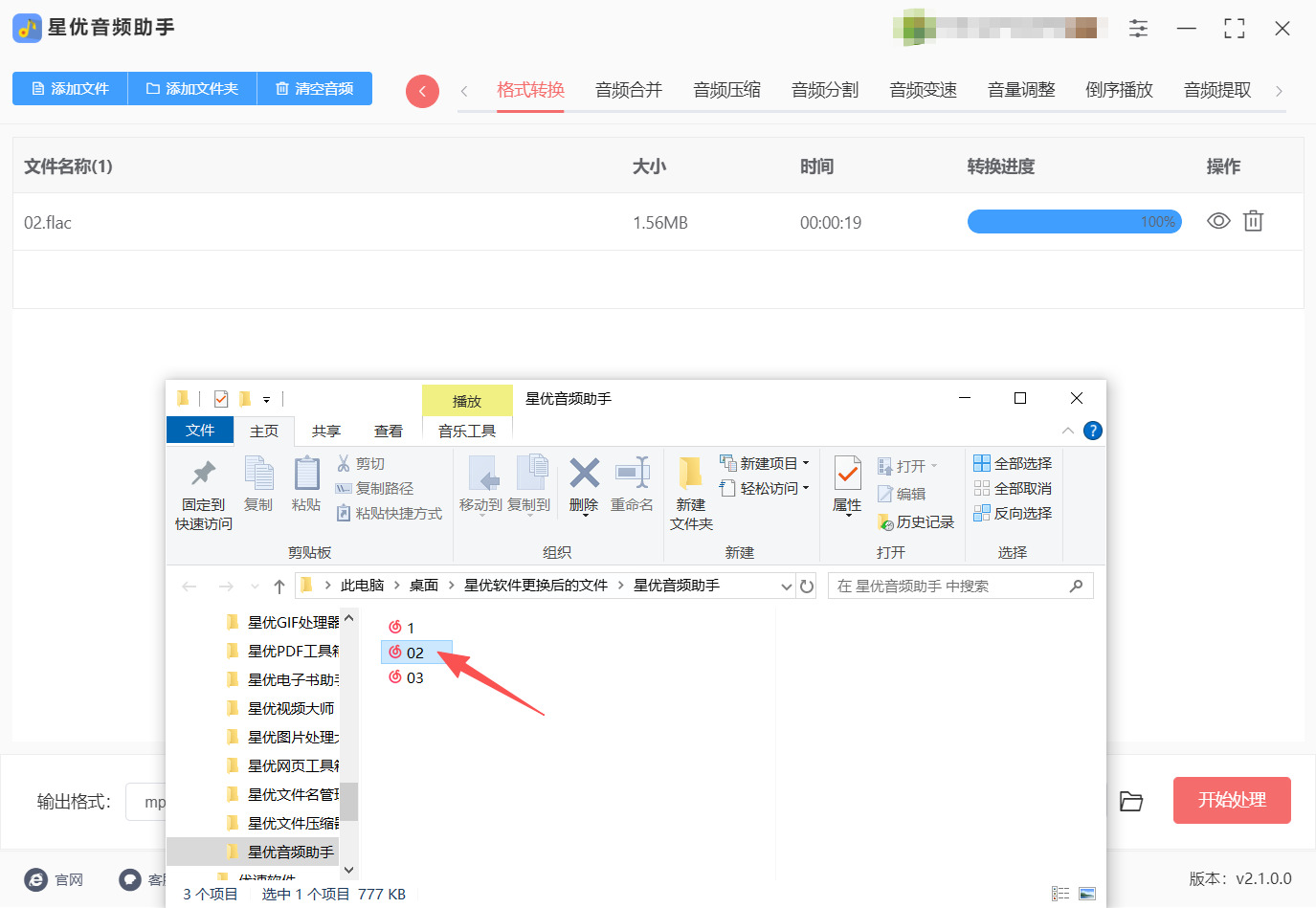Click the 剪切 scissors item
Screen dimensions: 1316x908
tap(361, 464)
